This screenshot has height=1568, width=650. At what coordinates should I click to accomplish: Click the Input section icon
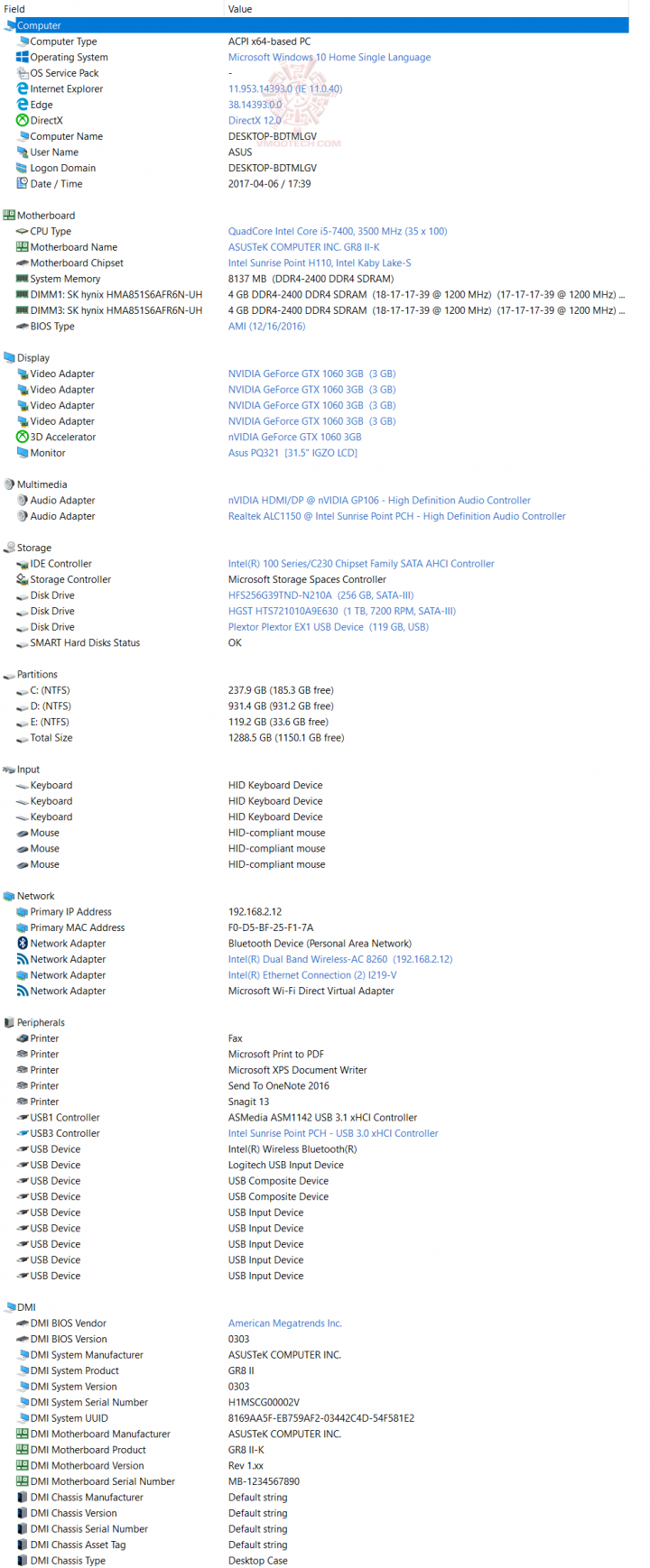9,770
